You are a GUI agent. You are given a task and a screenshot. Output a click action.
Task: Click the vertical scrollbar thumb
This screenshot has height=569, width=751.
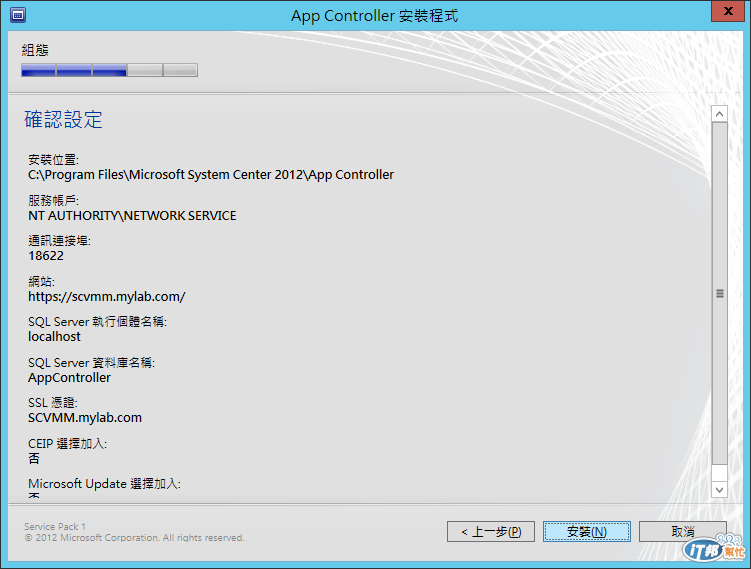click(x=719, y=294)
